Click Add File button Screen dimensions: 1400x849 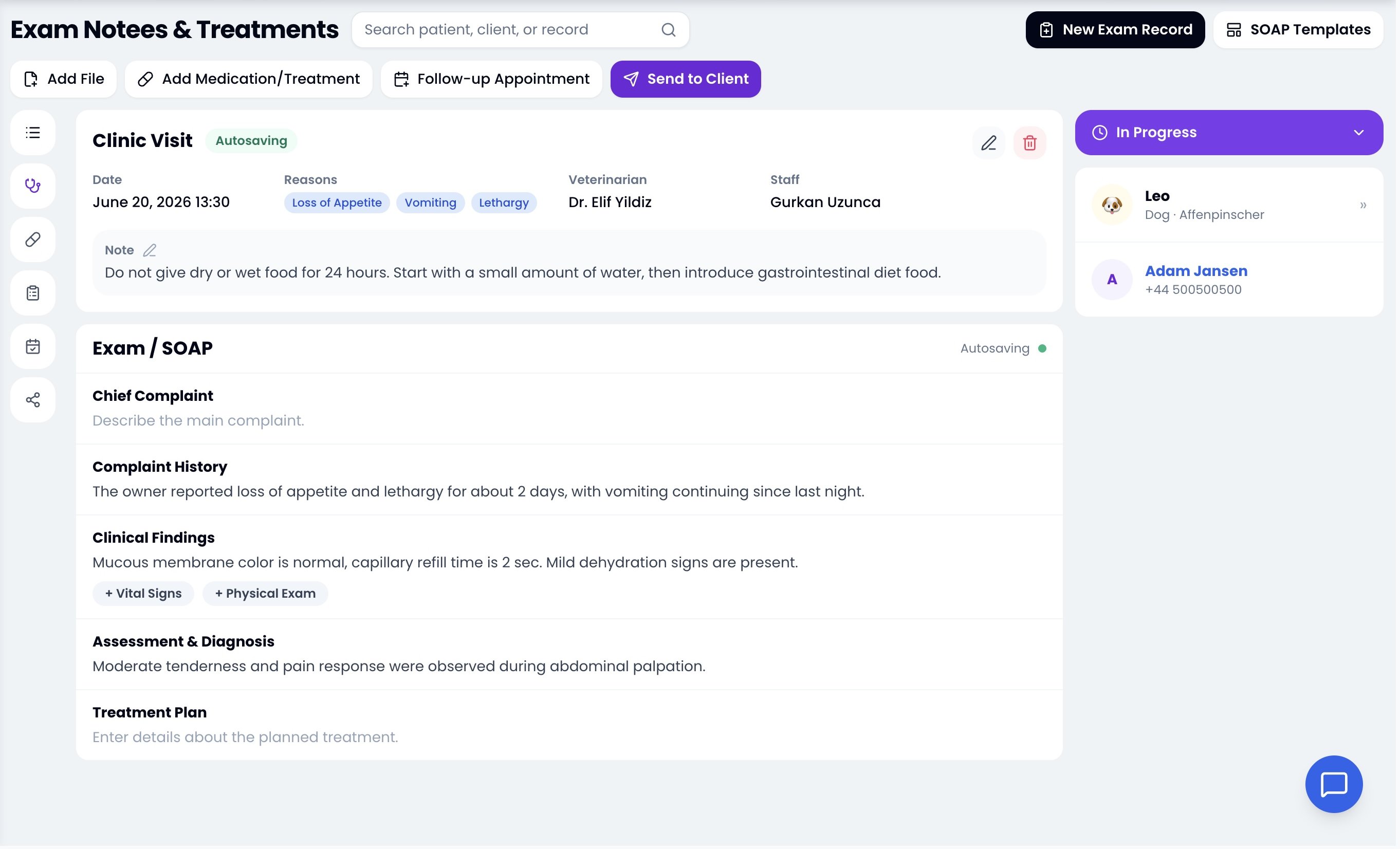pos(64,79)
